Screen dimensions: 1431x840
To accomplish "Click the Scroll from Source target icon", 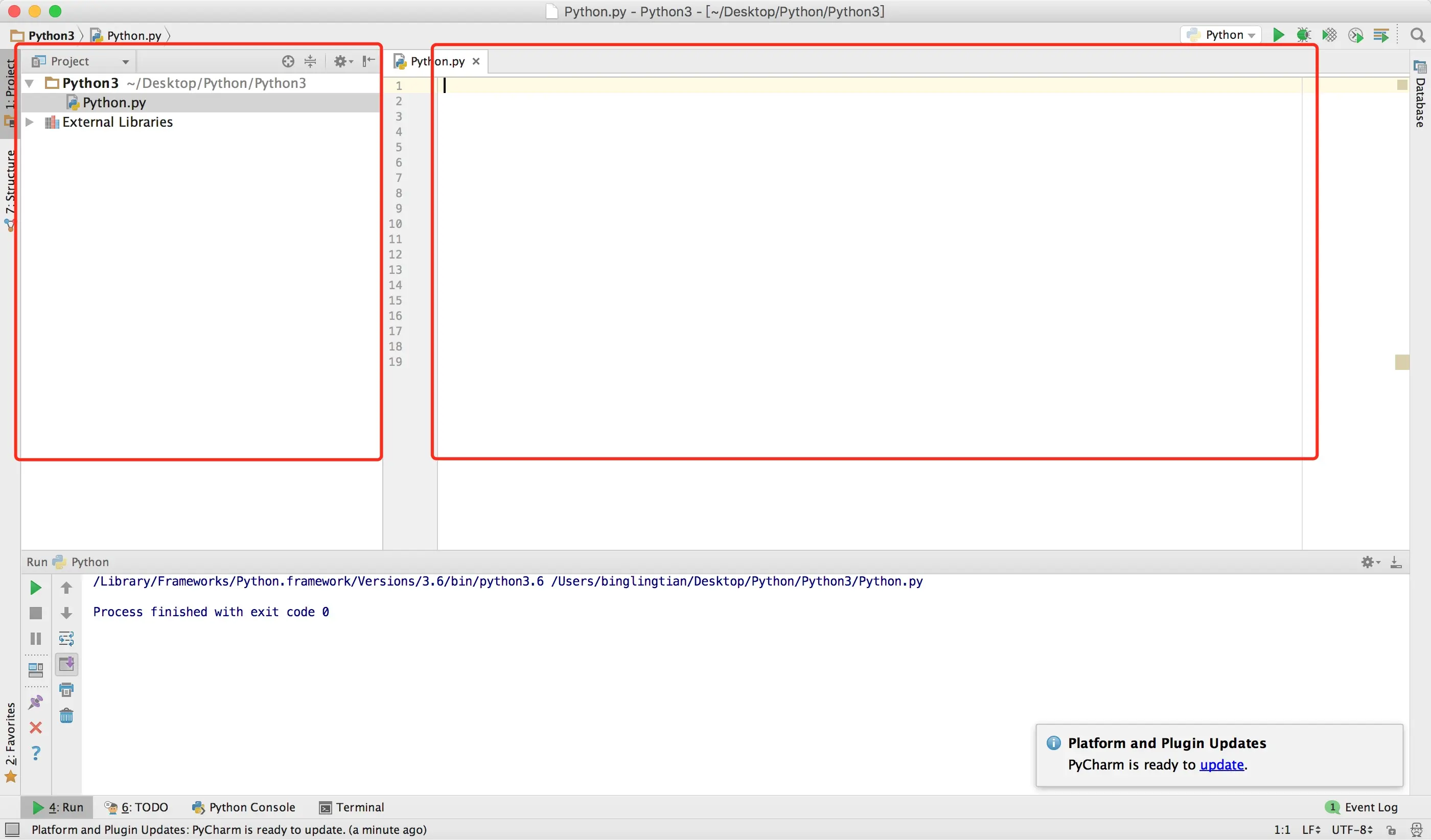I will (288, 61).
